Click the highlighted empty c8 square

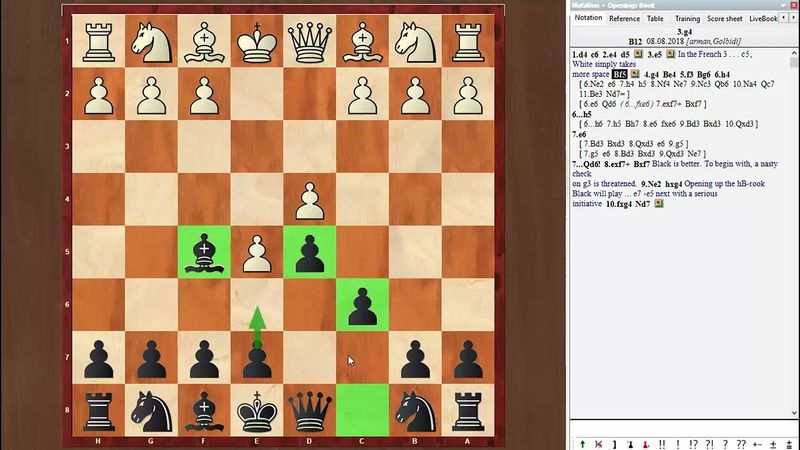[x=362, y=411]
